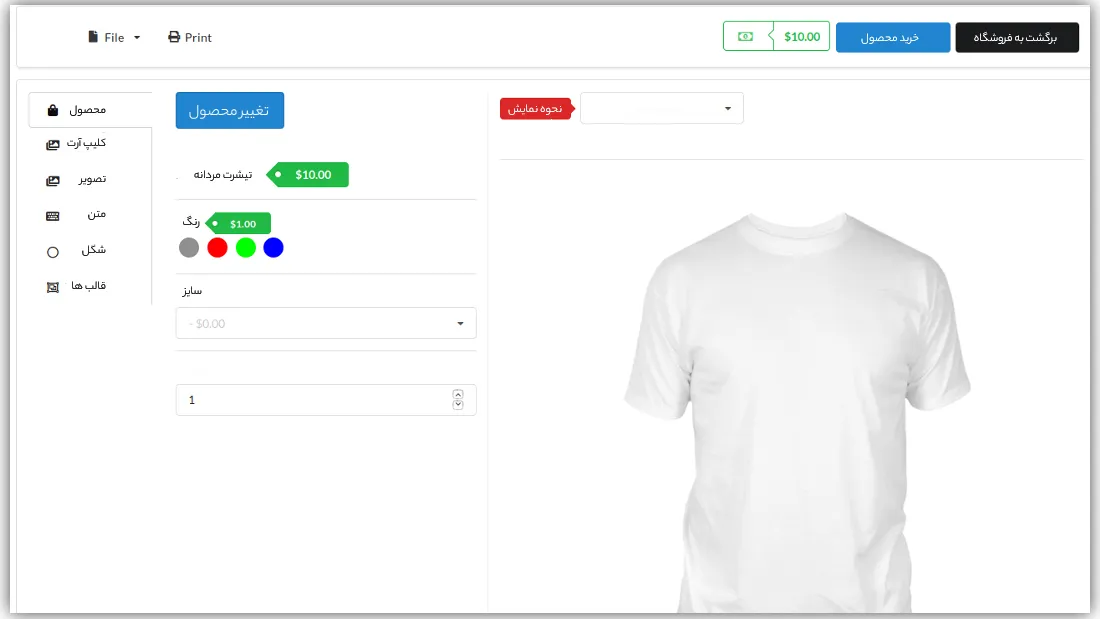Click the رنگ color label
This screenshot has width=1100, height=619.
coord(191,222)
